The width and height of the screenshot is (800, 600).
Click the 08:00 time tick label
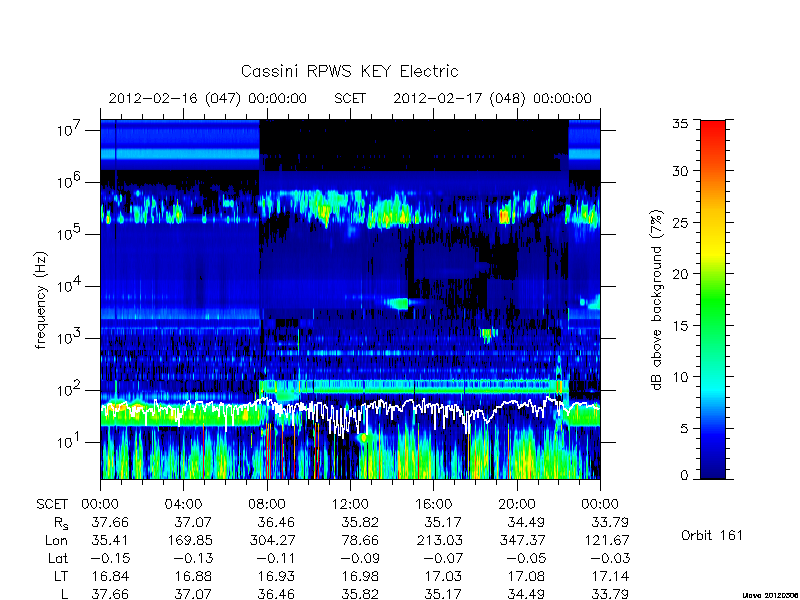[267, 505]
